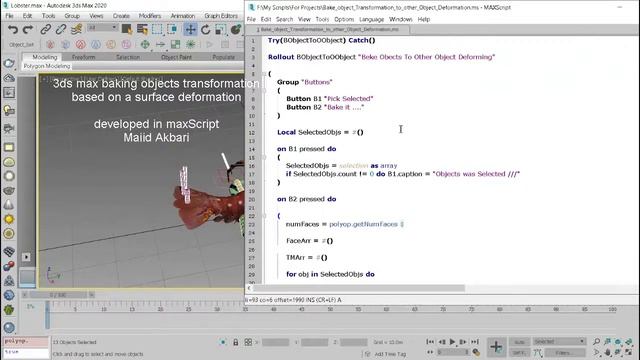
Task: Select the Select Object tool
Action: [127, 29]
